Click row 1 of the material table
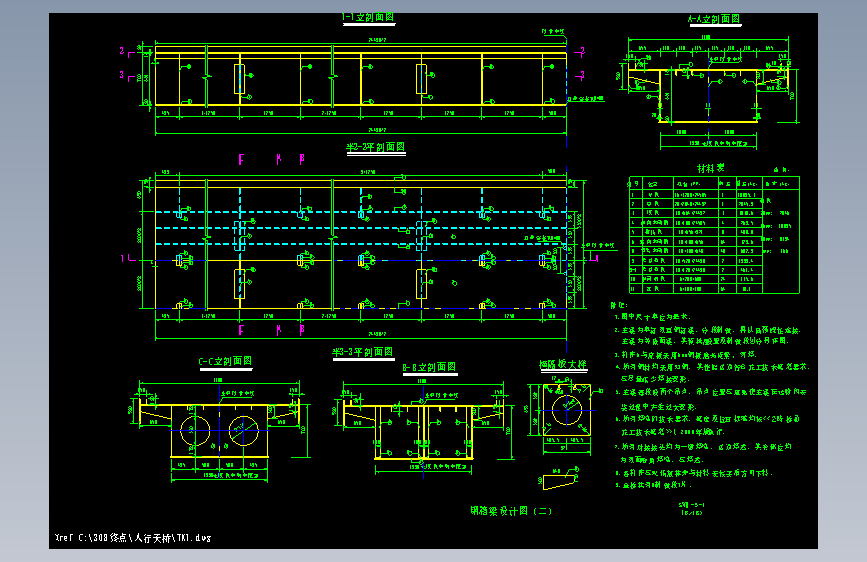The width and height of the screenshot is (867, 562). click(696, 195)
